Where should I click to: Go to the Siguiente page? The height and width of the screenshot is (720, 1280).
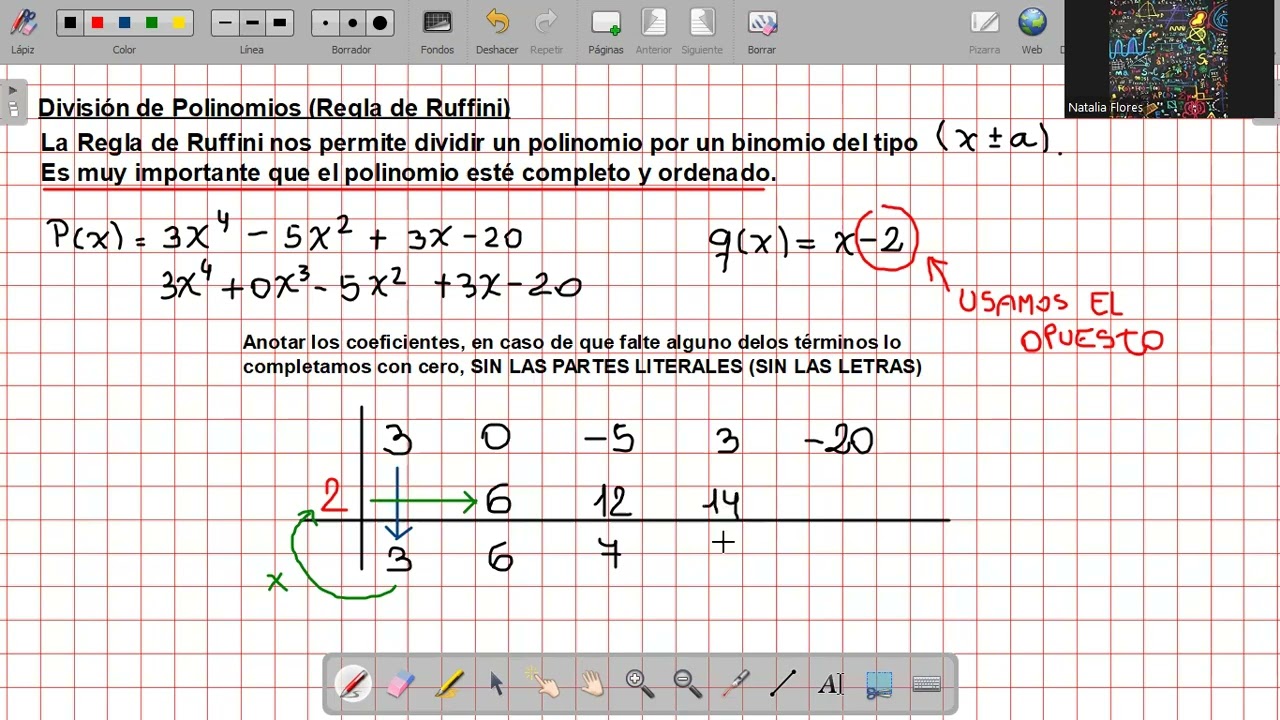coord(702,22)
